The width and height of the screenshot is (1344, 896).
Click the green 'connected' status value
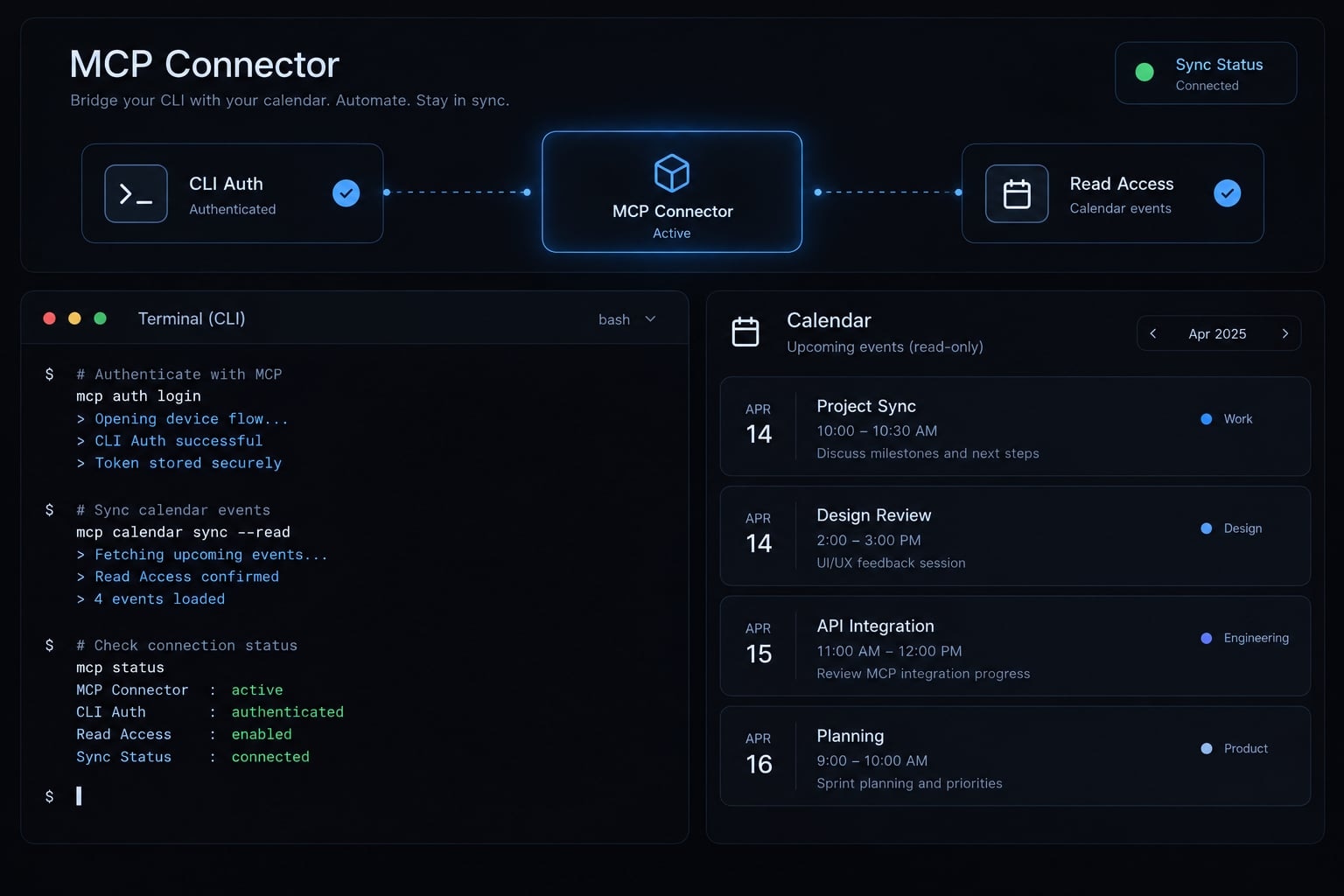pyautogui.click(x=270, y=757)
